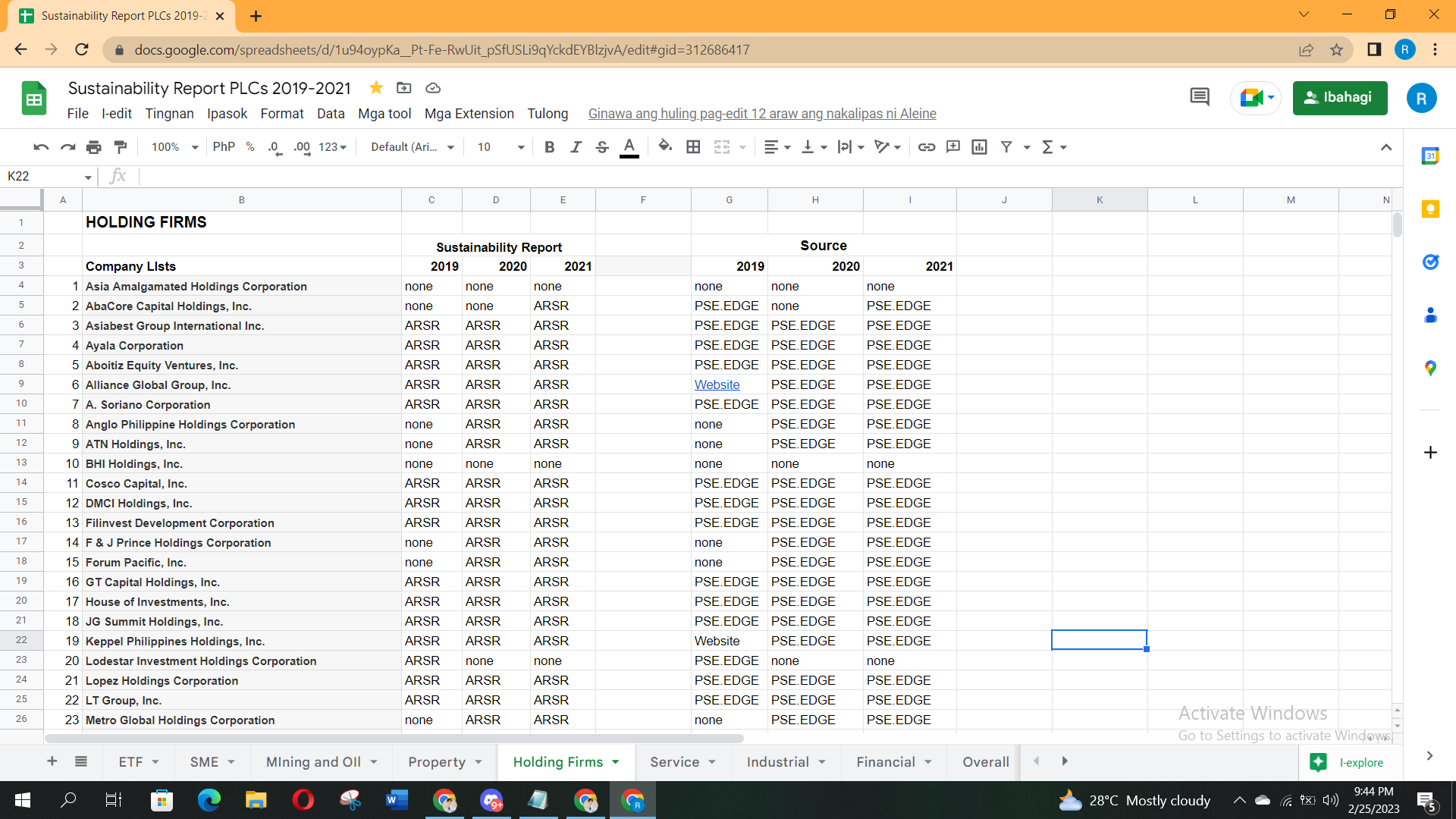The width and height of the screenshot is (1456, 819).
Task: Open the Mga Extension menu
Action: (x=469, y=114)
